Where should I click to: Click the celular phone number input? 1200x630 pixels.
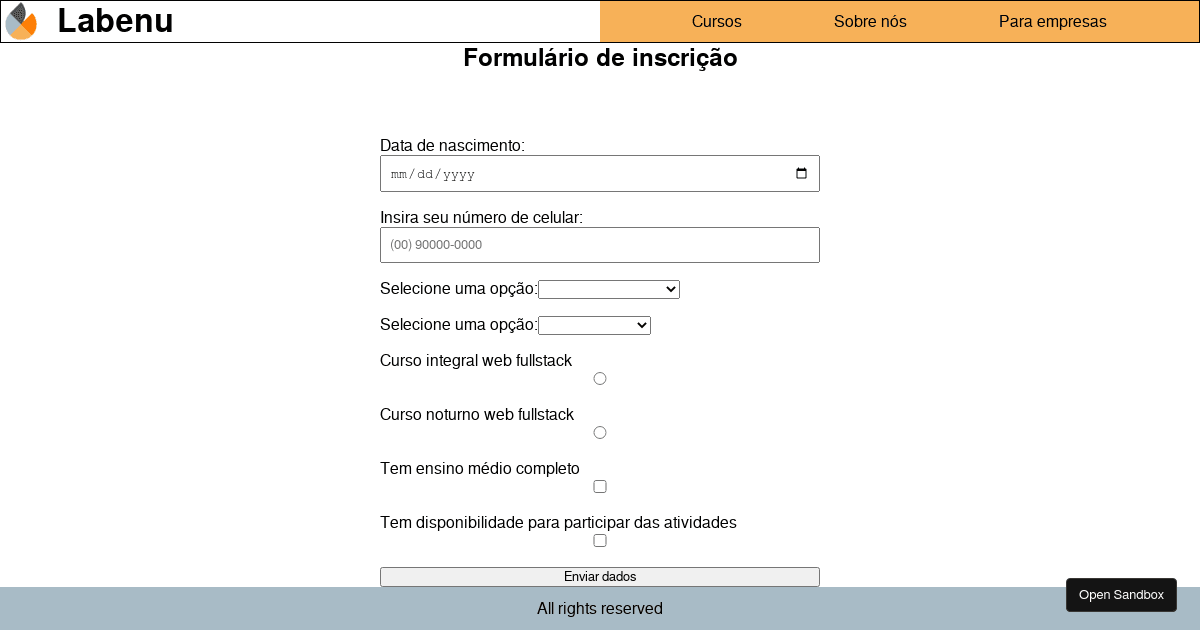(600, 245)
